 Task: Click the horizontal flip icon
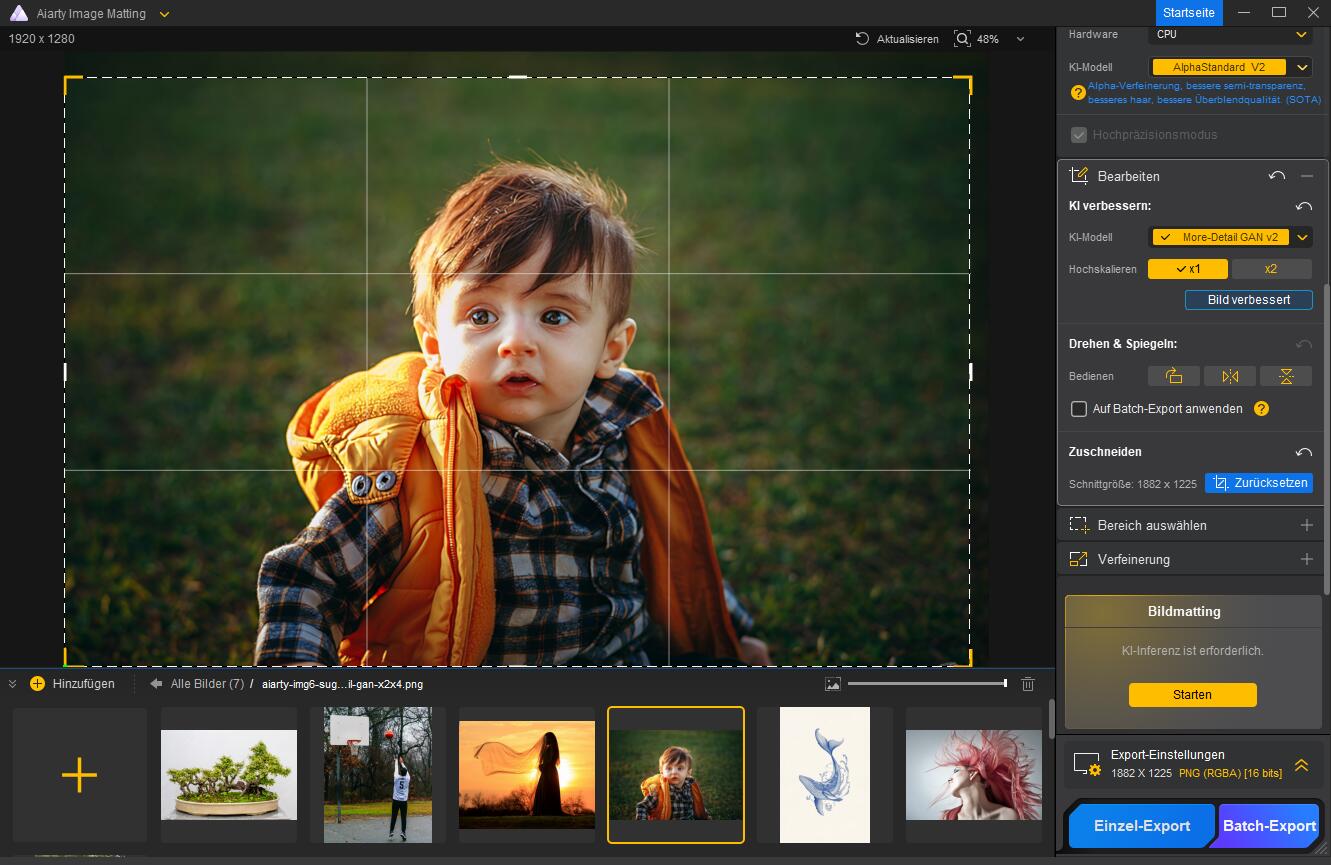tap(1230, 376)
